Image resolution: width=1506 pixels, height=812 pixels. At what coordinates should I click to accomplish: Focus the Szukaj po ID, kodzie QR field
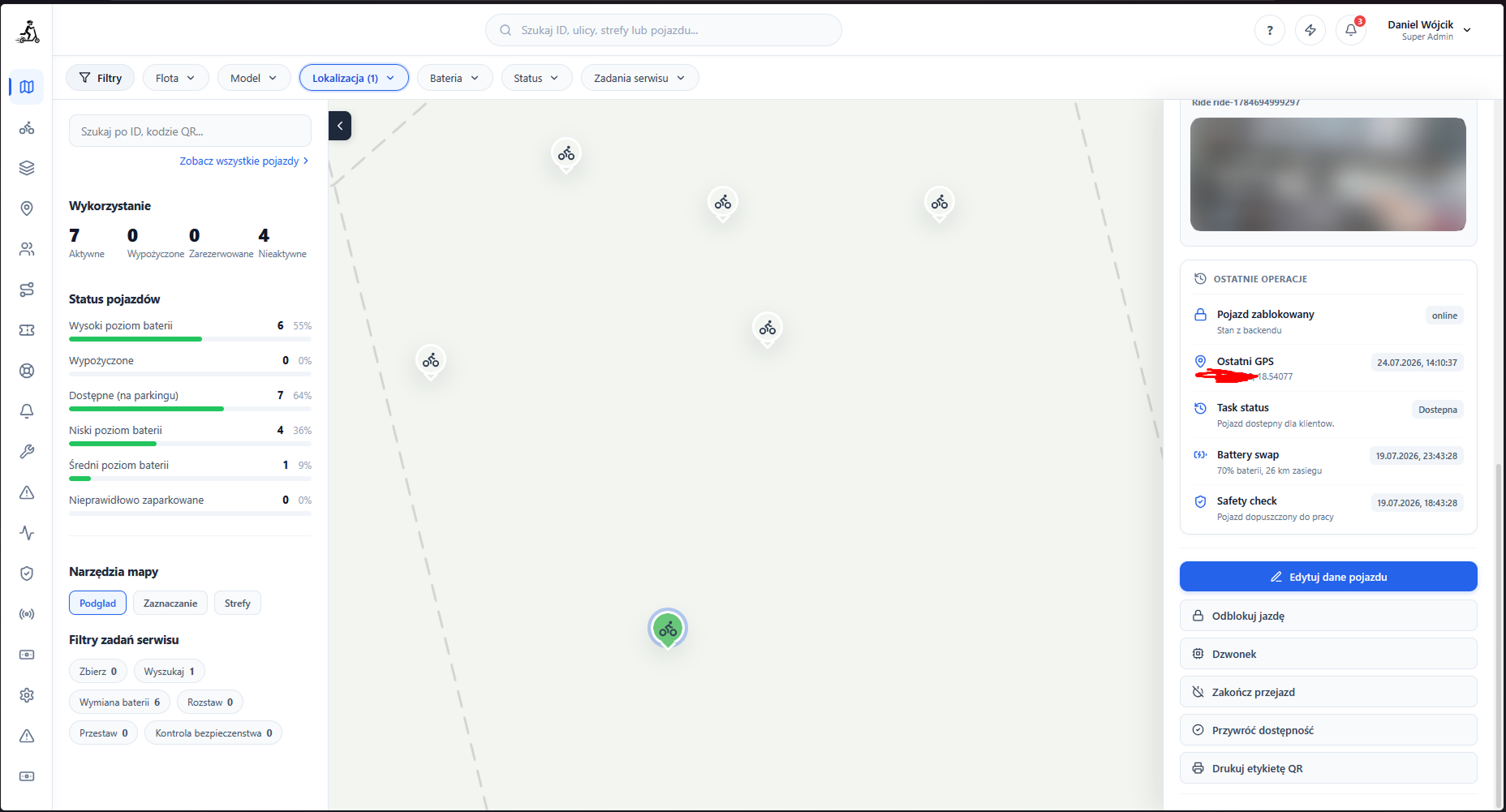(x=190, y=131)
